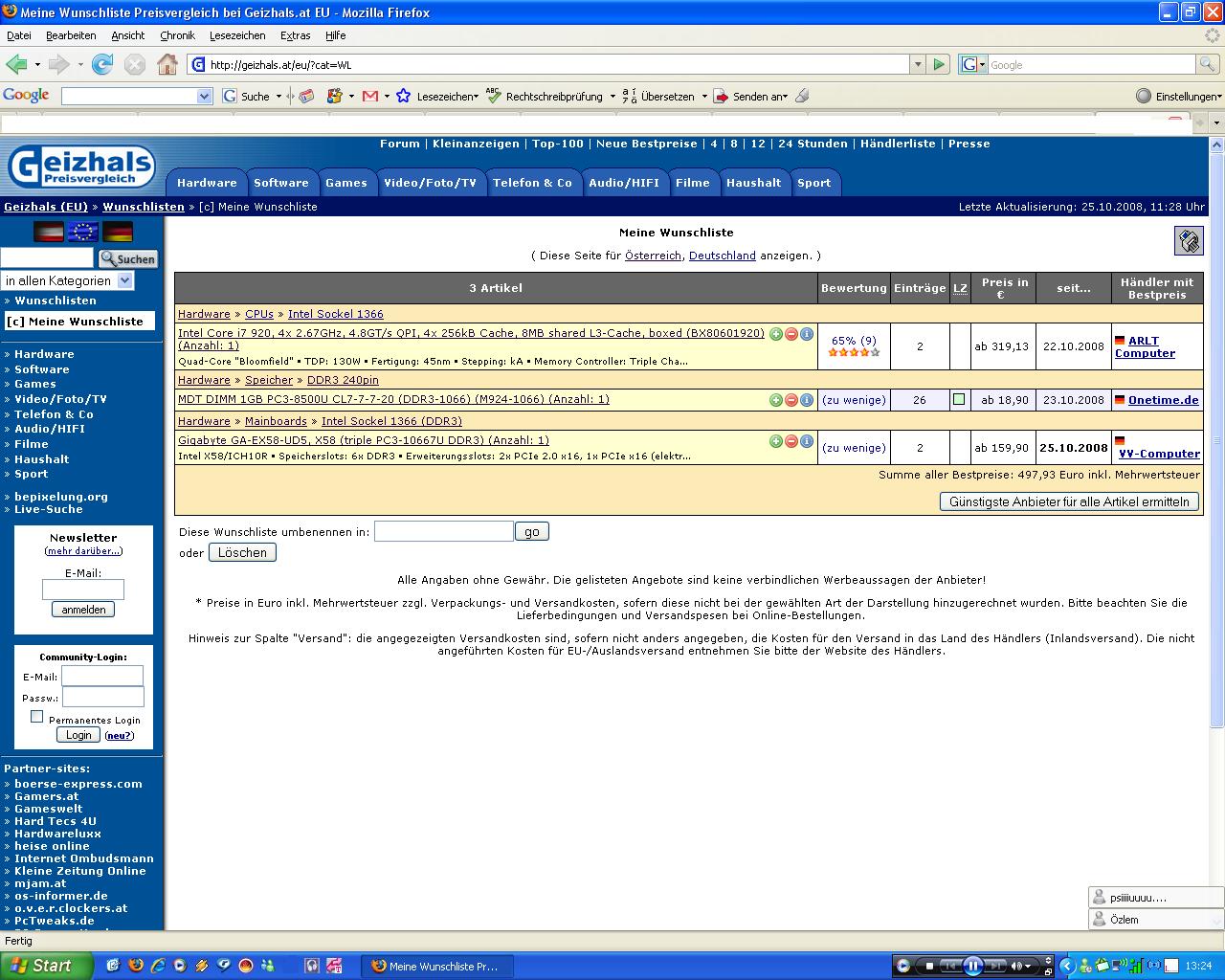Click red minus icon for Gigabyte GA-EX58-UD5
The height and width of the screenshot is (980, 1225).
791,441
